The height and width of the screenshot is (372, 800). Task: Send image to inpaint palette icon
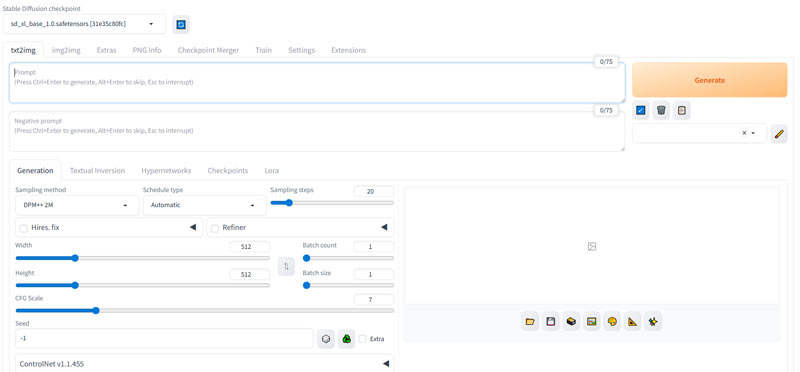[612, 321]
